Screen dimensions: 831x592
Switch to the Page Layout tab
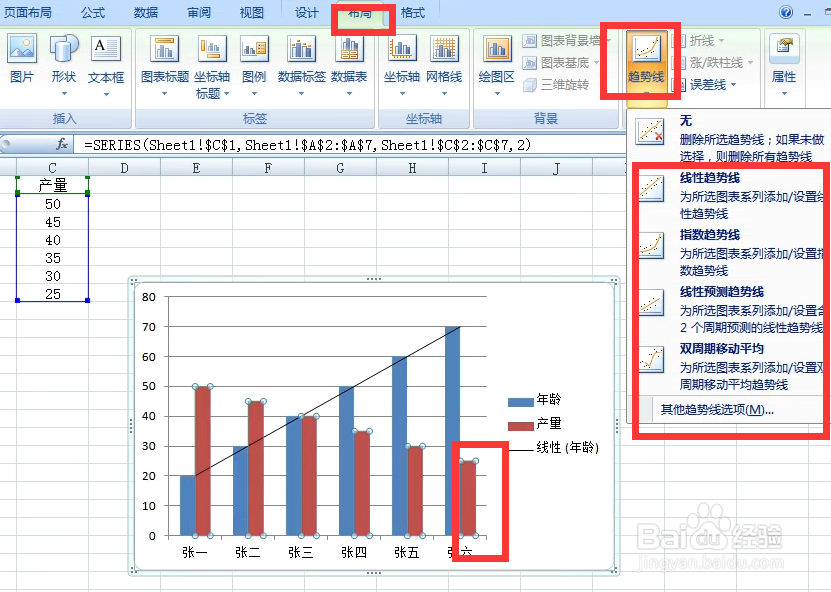pyautogui.click(x=26, y=12)
